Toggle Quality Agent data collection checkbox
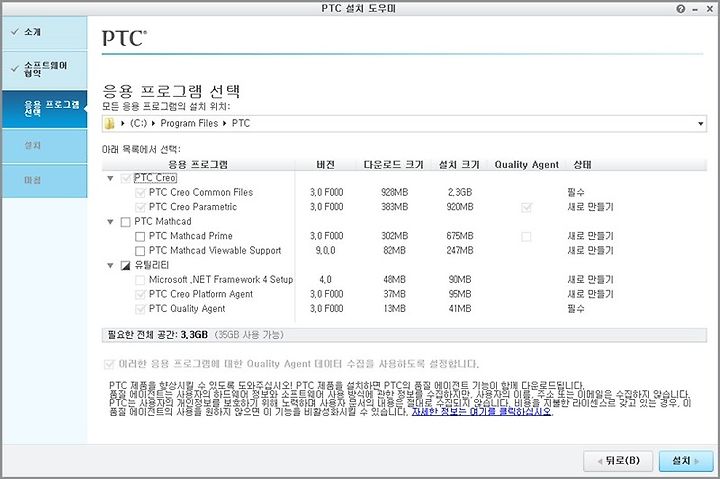The width and height of the screenshot is (720, 479). point(109,365)
